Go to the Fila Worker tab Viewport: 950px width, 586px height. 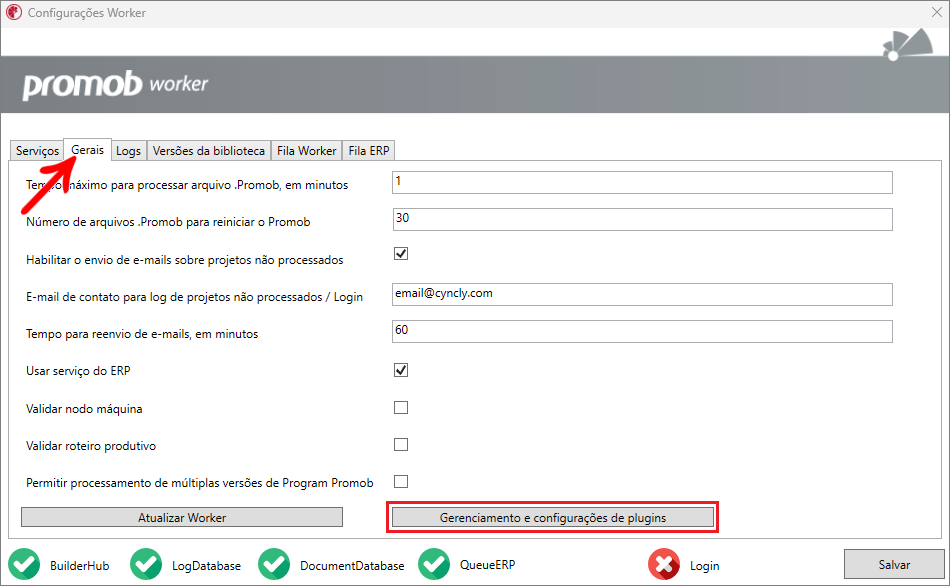(x=307, y=150)
